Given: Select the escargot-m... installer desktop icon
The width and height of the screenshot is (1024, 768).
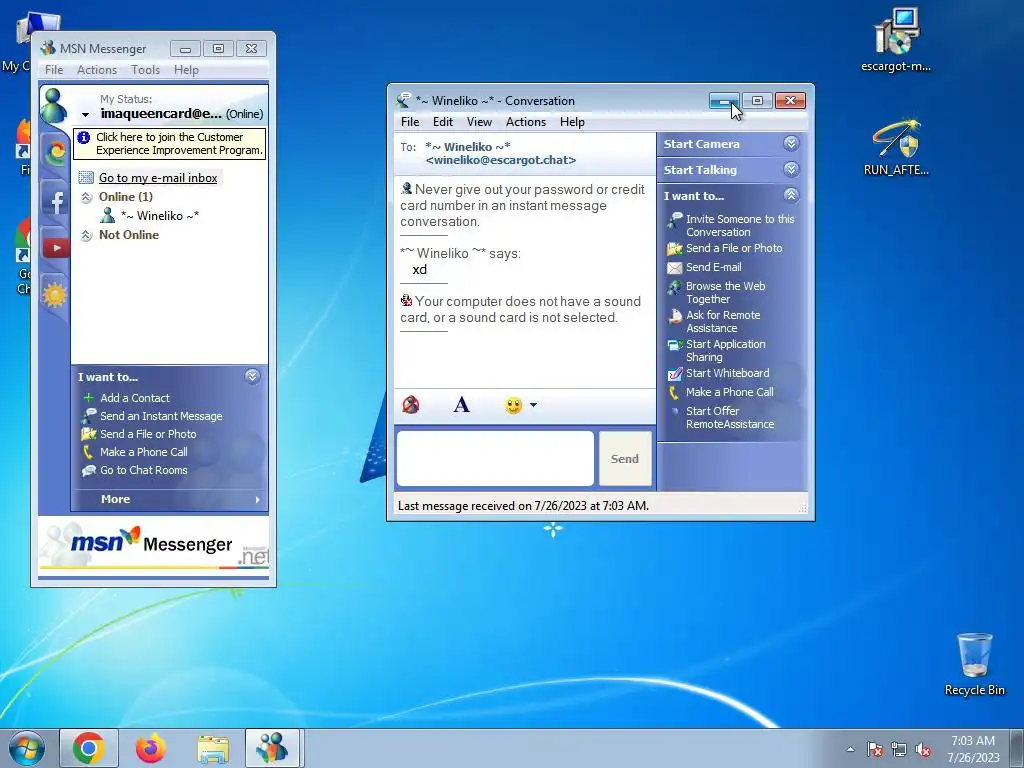Looking at the screenshot, I should tap(896, 40).
